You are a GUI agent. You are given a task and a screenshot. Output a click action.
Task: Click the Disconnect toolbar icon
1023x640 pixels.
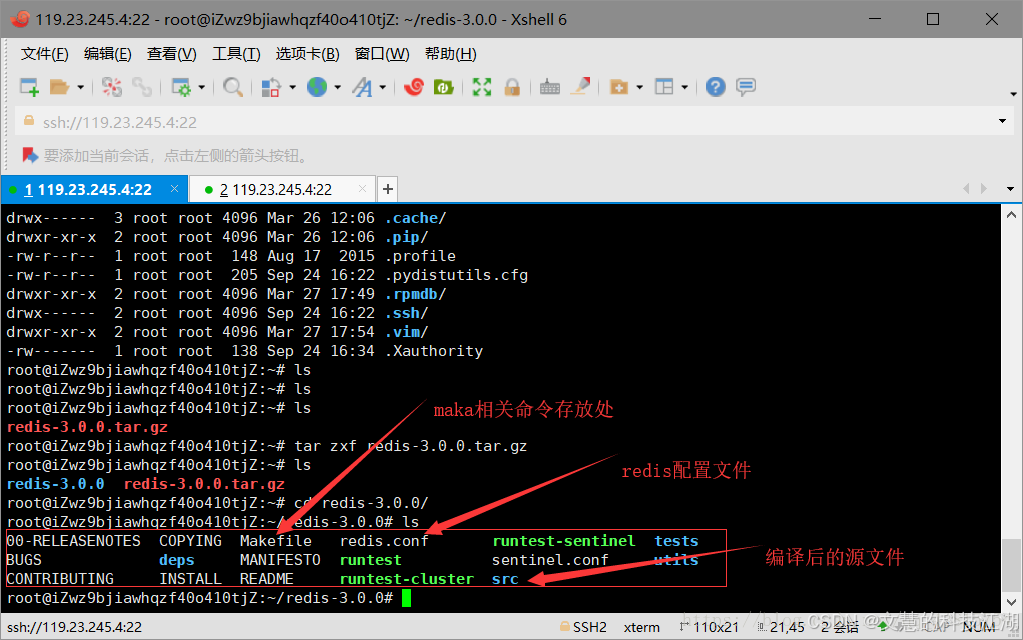112,87
